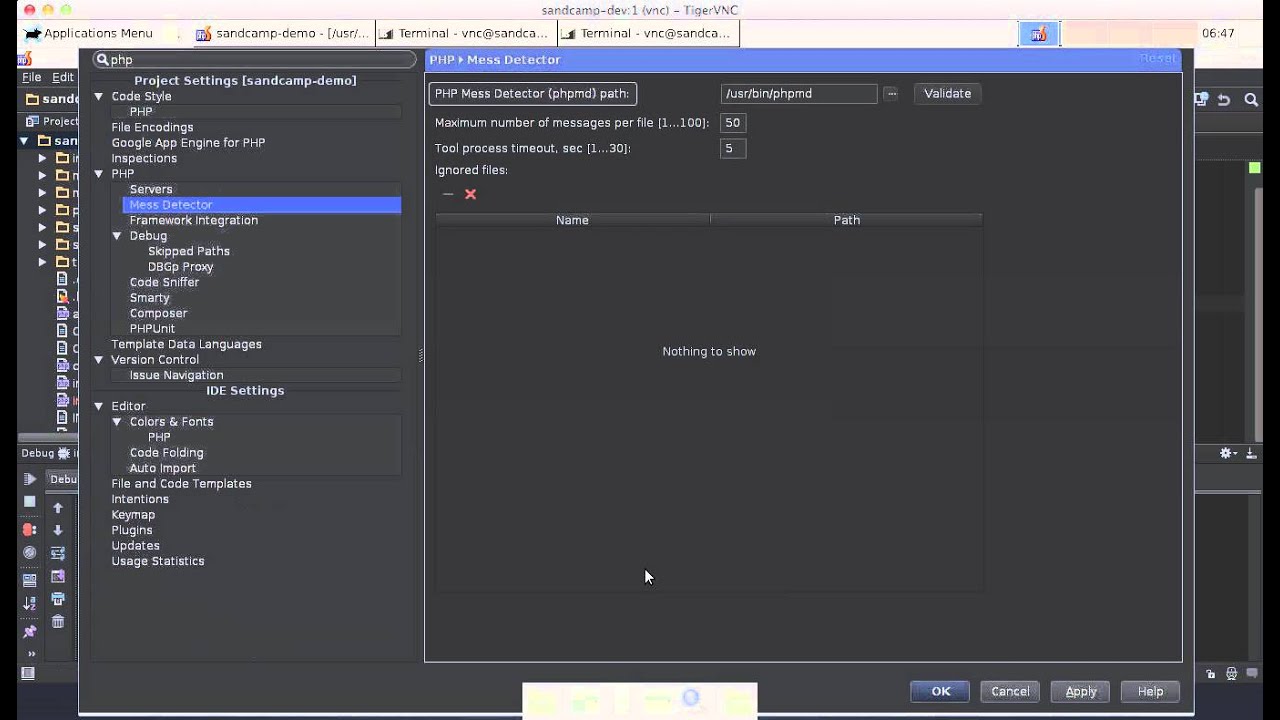1280x720 pixels.
Task: Click the trash can icon in Debug panel
Action: click(58, 622)
